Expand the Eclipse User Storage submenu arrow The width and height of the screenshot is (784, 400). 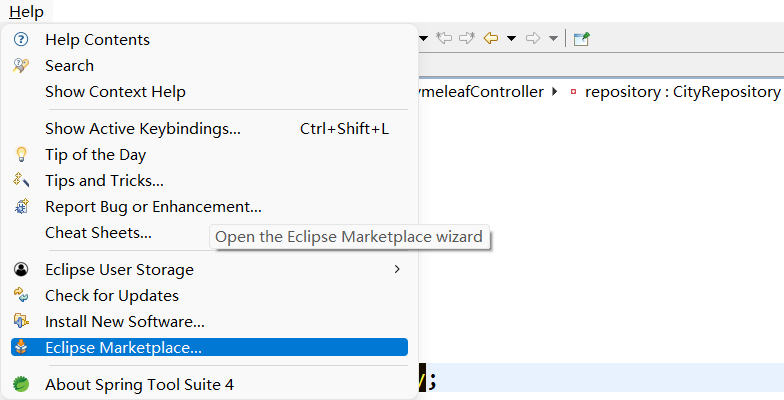[397, 269]
